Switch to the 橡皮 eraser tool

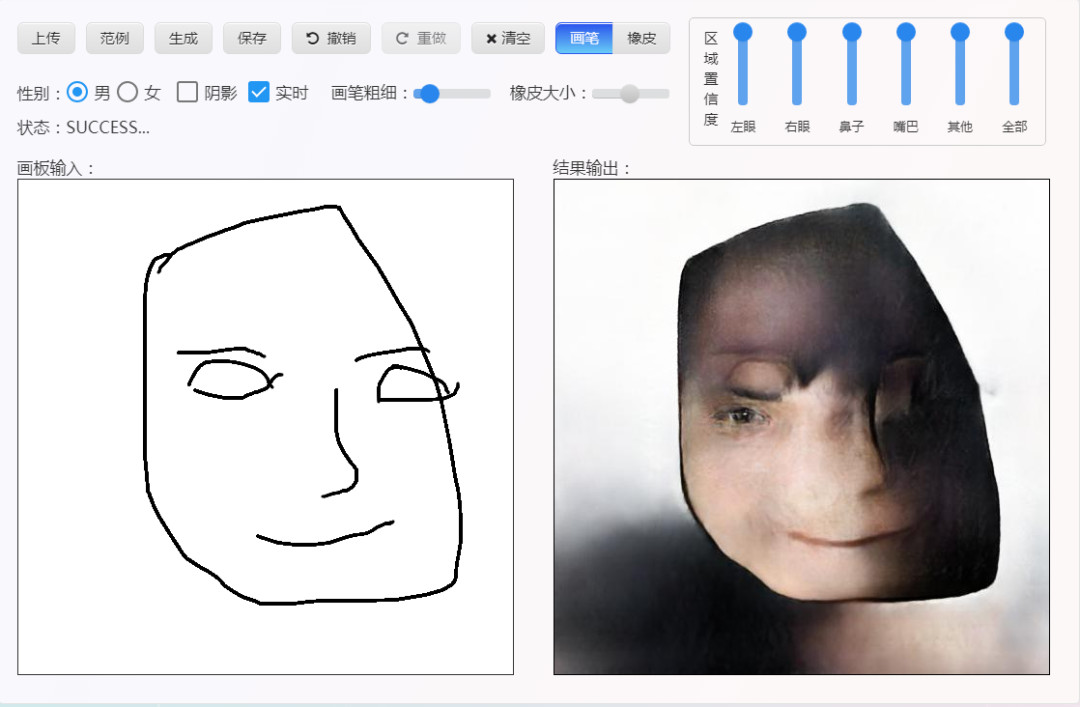(x=641, y=38)
